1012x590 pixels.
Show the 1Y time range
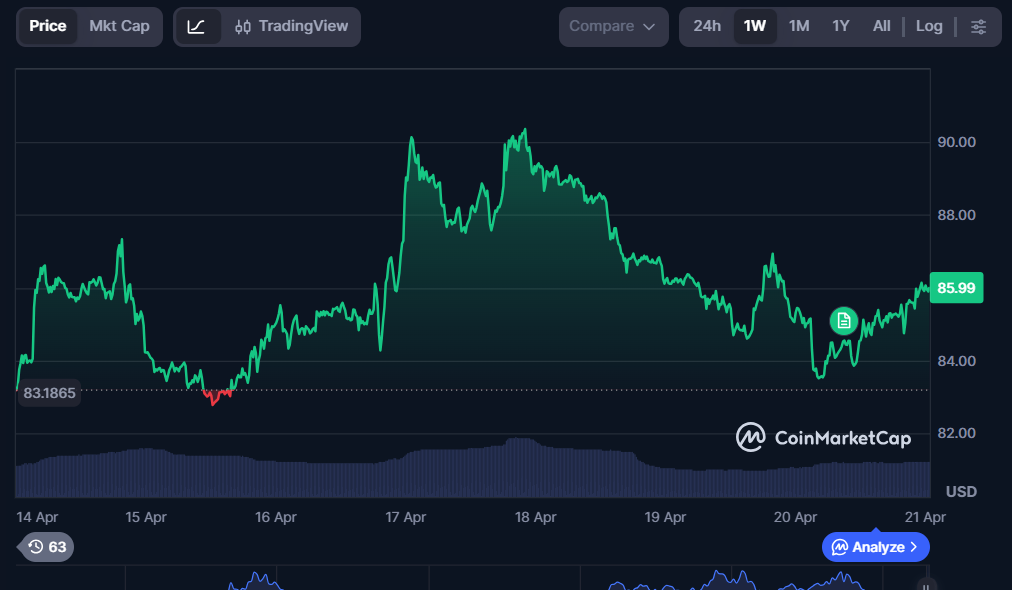pyautogui.click(x=841, y=26)
